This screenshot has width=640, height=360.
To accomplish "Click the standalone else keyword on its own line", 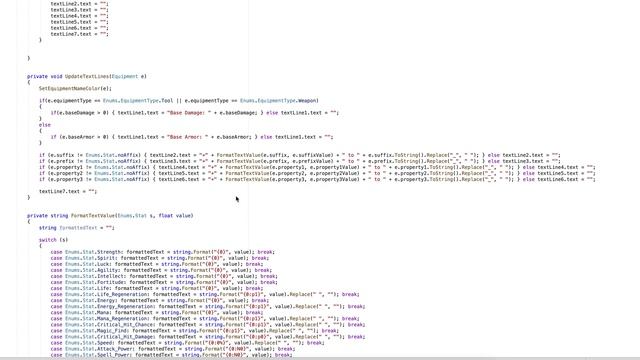I will pos(45,125).
